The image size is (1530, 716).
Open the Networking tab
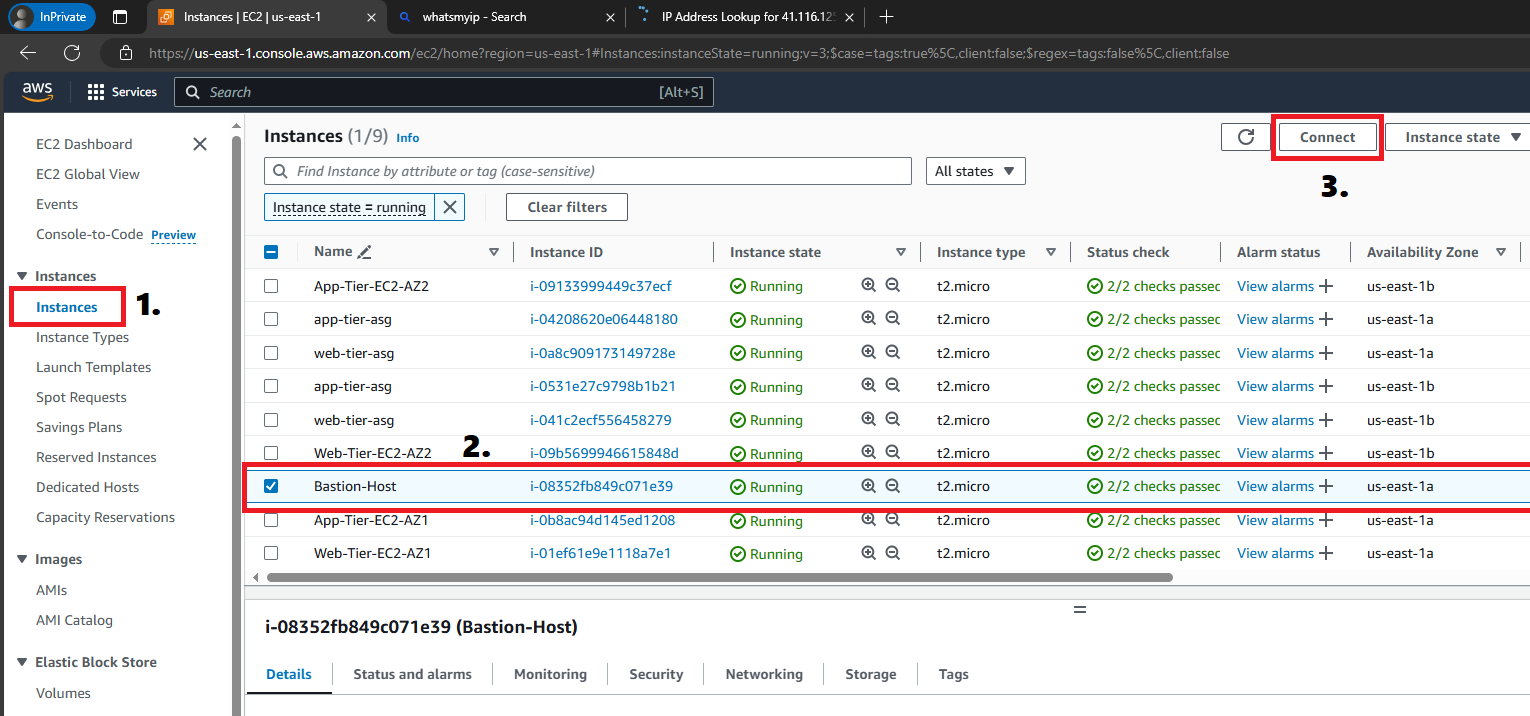pyautogui.click(x=764, y=674)
